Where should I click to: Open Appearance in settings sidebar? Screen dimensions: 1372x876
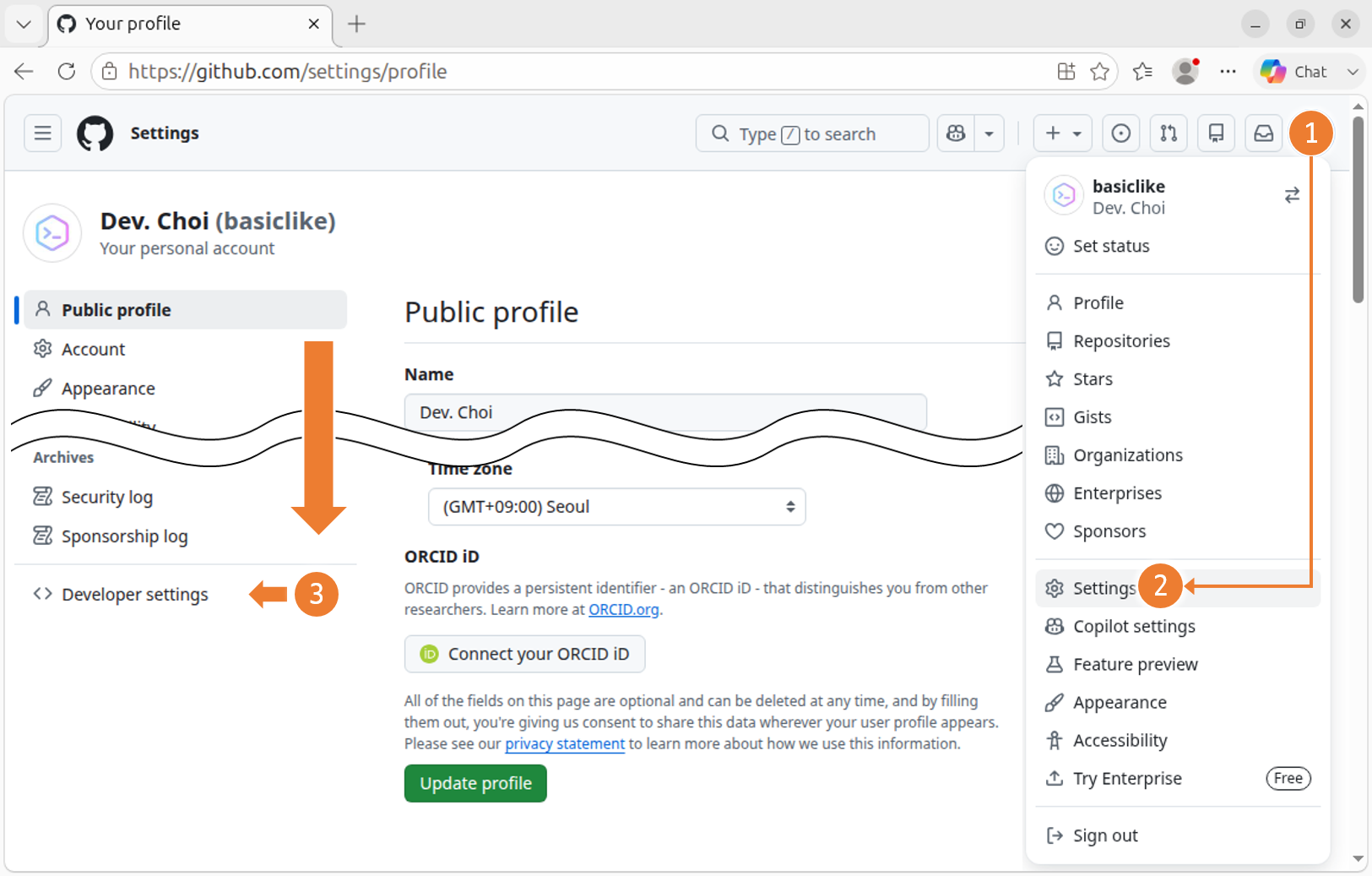click(185, 389)
